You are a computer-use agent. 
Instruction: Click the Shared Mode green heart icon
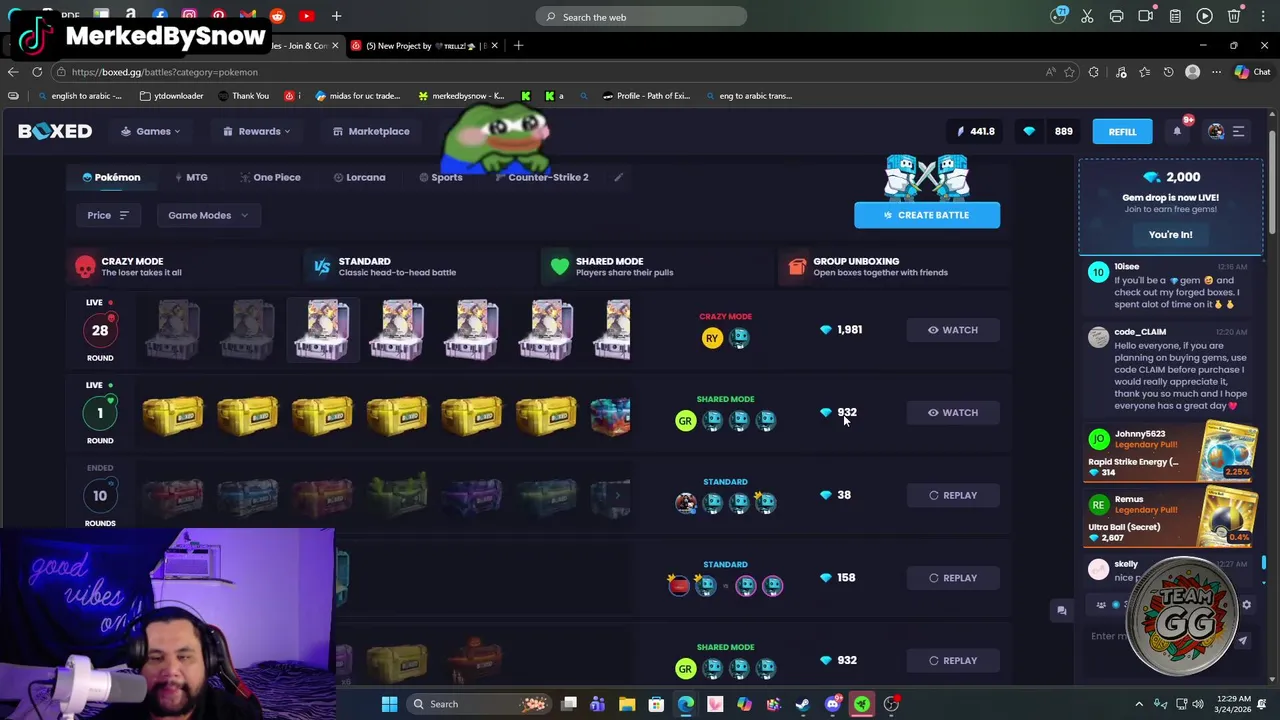point(559,266)
